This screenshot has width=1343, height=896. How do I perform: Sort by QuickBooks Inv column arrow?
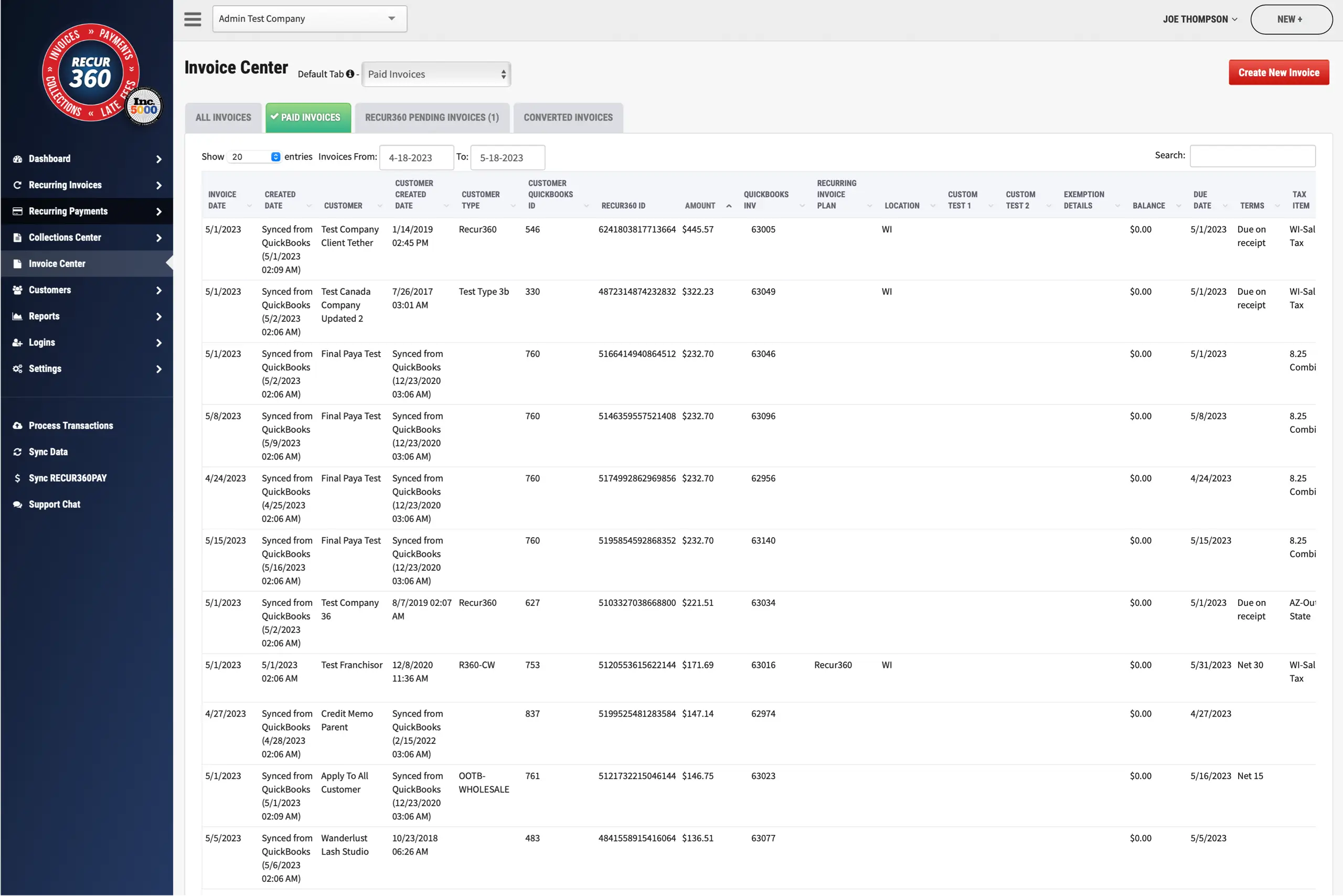802,206
